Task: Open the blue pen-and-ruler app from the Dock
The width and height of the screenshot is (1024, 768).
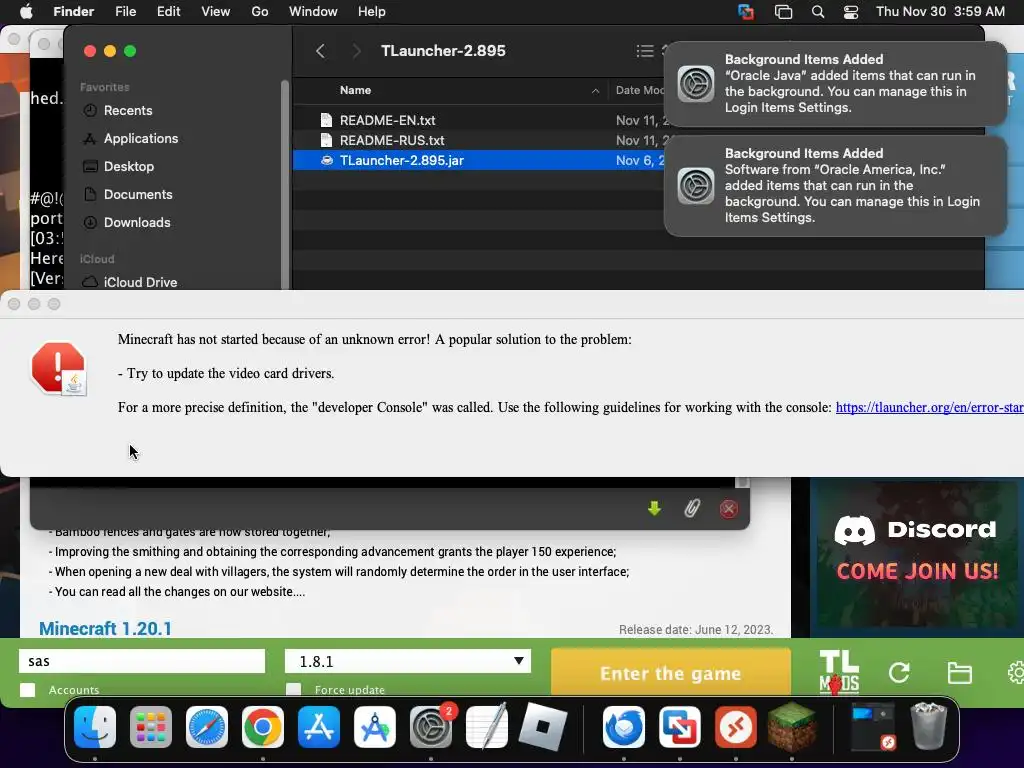Action: 375,727
